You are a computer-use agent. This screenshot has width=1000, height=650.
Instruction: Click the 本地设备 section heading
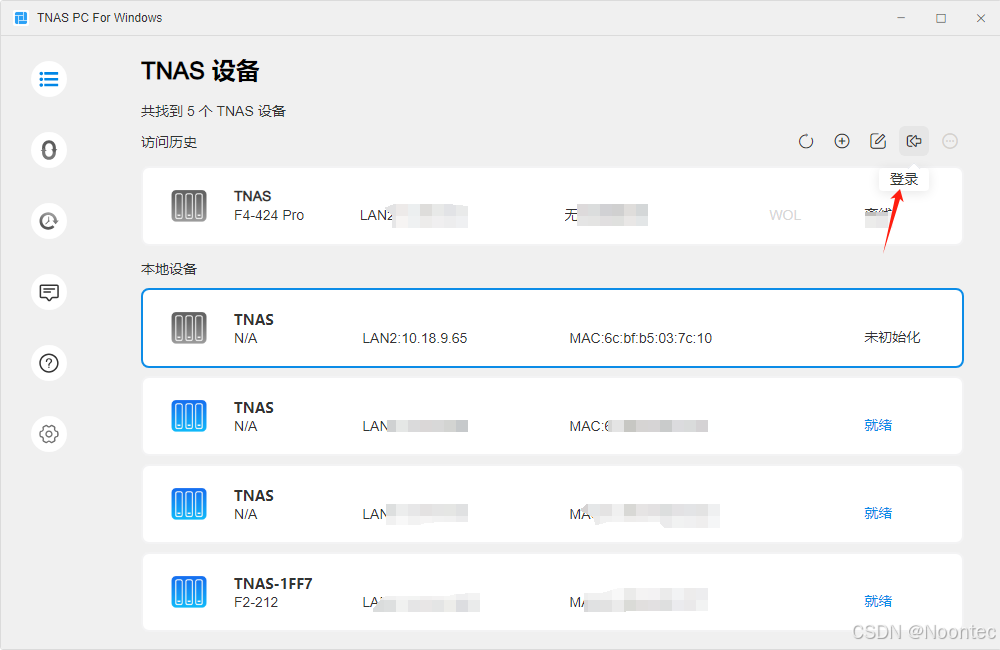(x=169, y=269)
